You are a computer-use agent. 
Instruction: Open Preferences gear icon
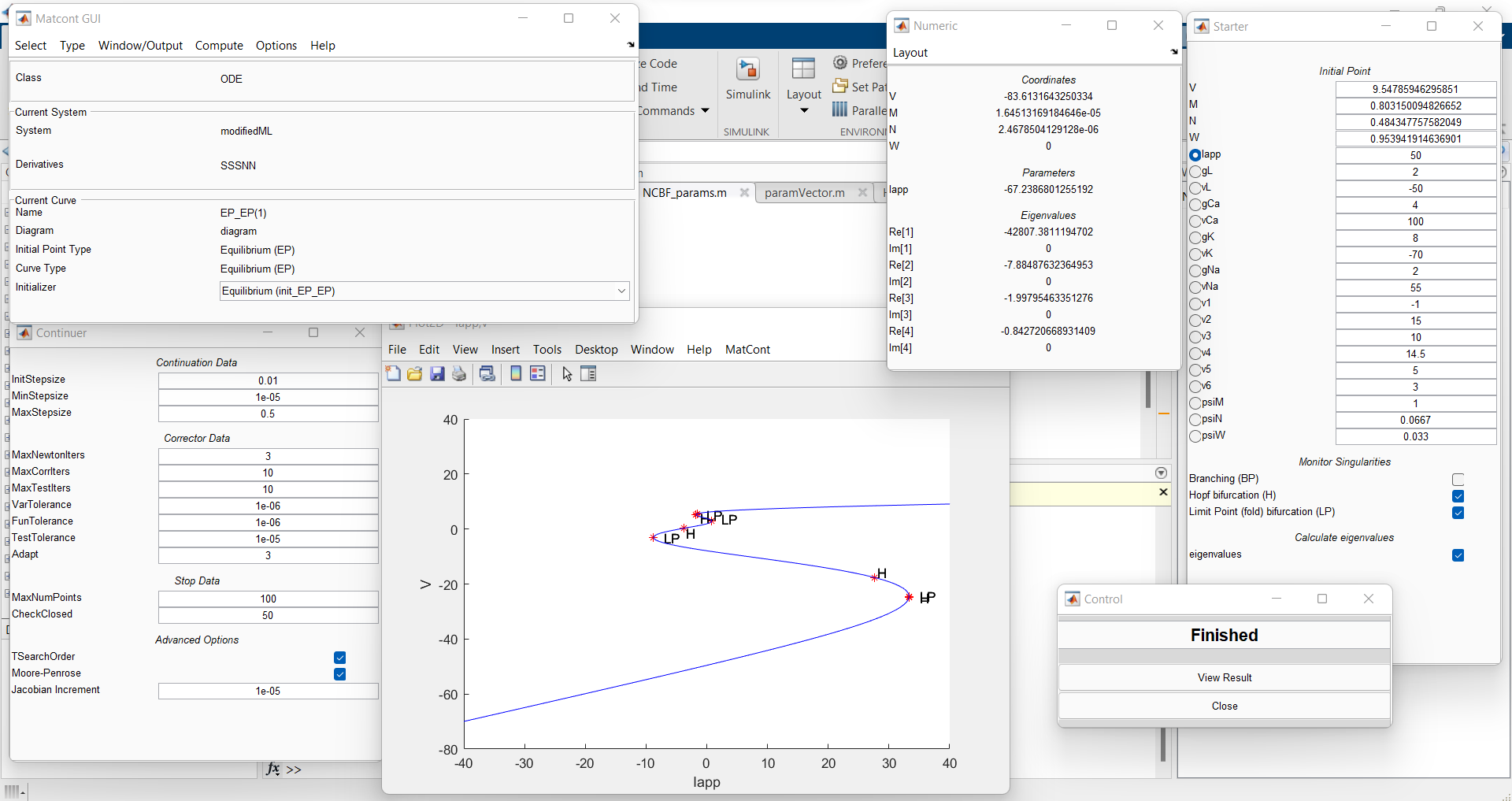[840, 63]
